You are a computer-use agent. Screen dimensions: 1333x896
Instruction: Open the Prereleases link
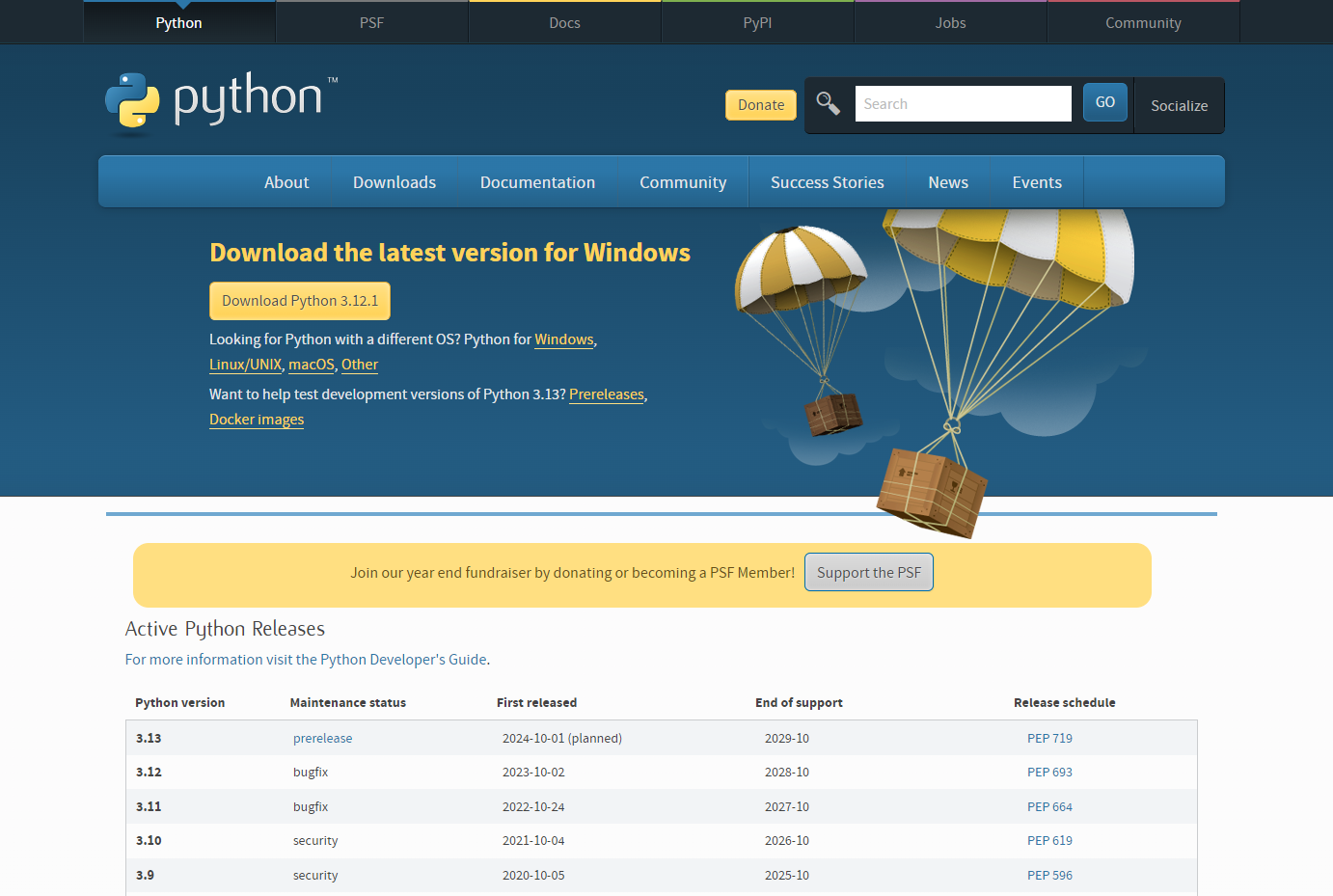607,394
